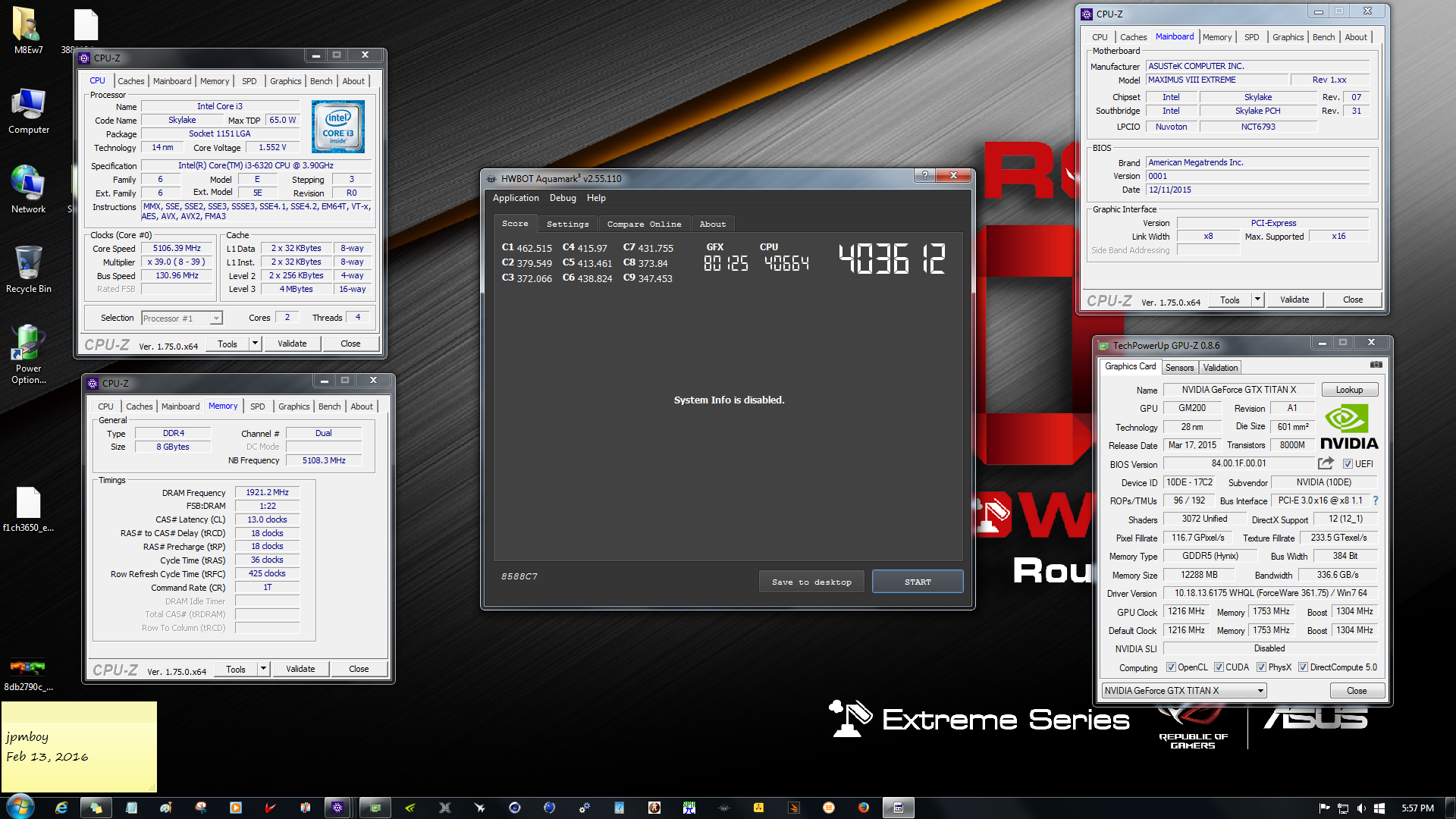1456x819 pixels.
Task: Click the yellow jpmboy sticky note
Action: click(79, 746)
